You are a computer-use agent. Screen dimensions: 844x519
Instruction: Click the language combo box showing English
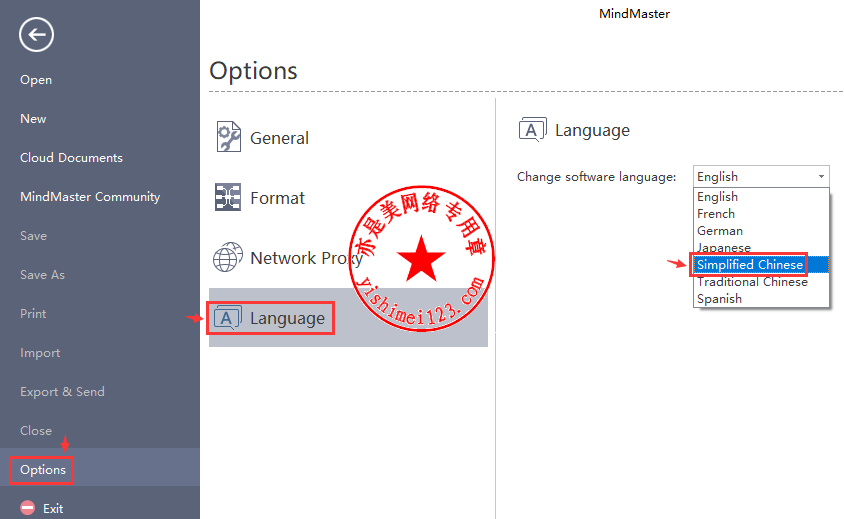pyautogui.click(x=761, y=177)
